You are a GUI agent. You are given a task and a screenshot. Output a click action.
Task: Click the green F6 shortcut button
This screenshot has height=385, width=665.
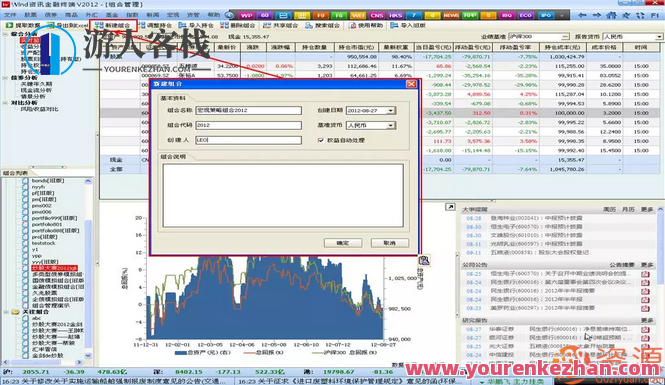click(x=339, y=15)
